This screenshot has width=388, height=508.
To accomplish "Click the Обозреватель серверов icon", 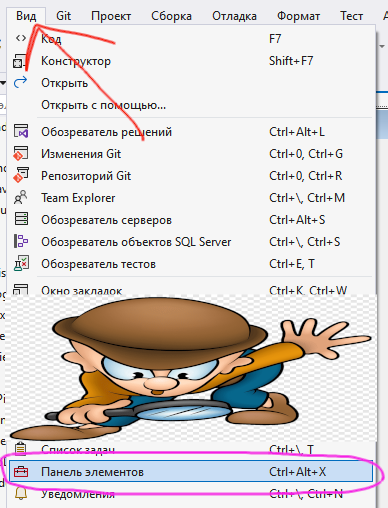I will point(21,219).
